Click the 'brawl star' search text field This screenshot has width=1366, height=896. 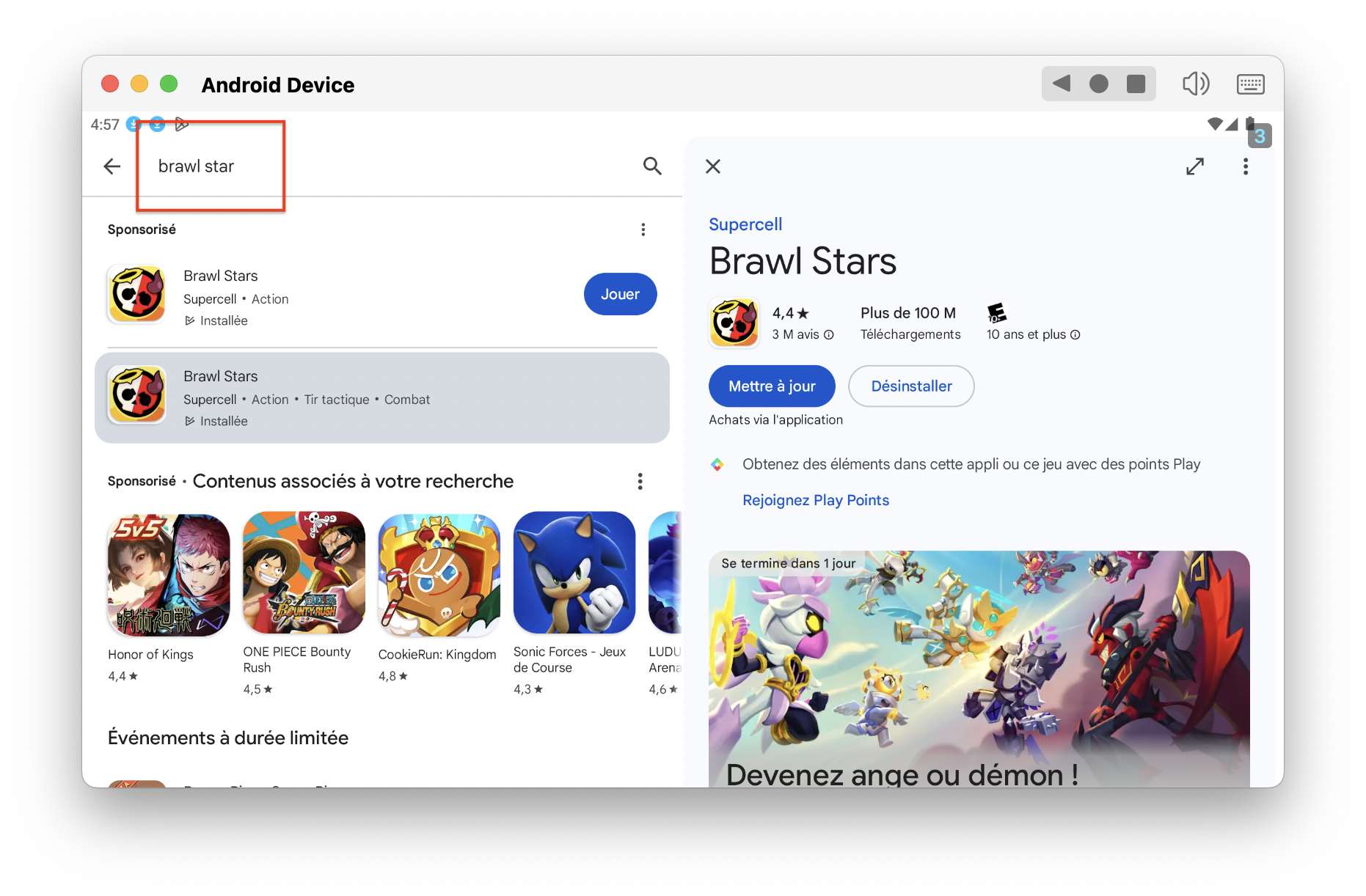[381, 166]
